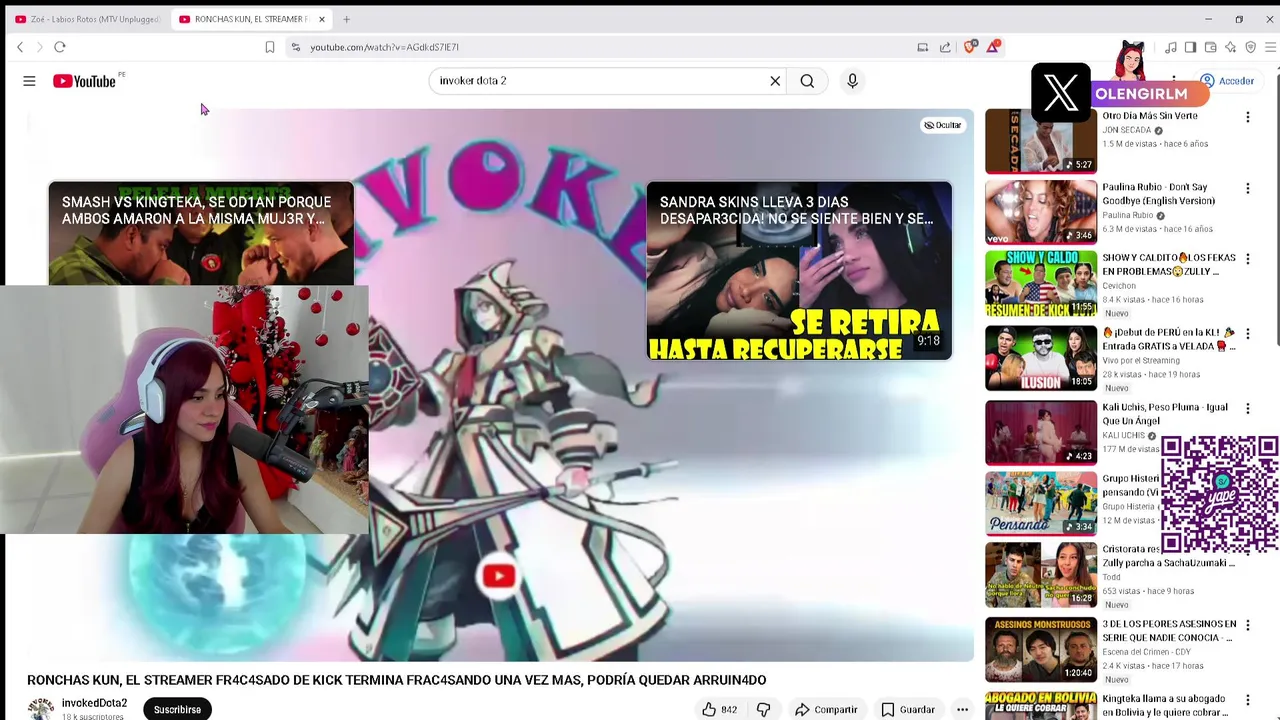Close the 'RONCHAS KUN' tab

pos(322,19)
